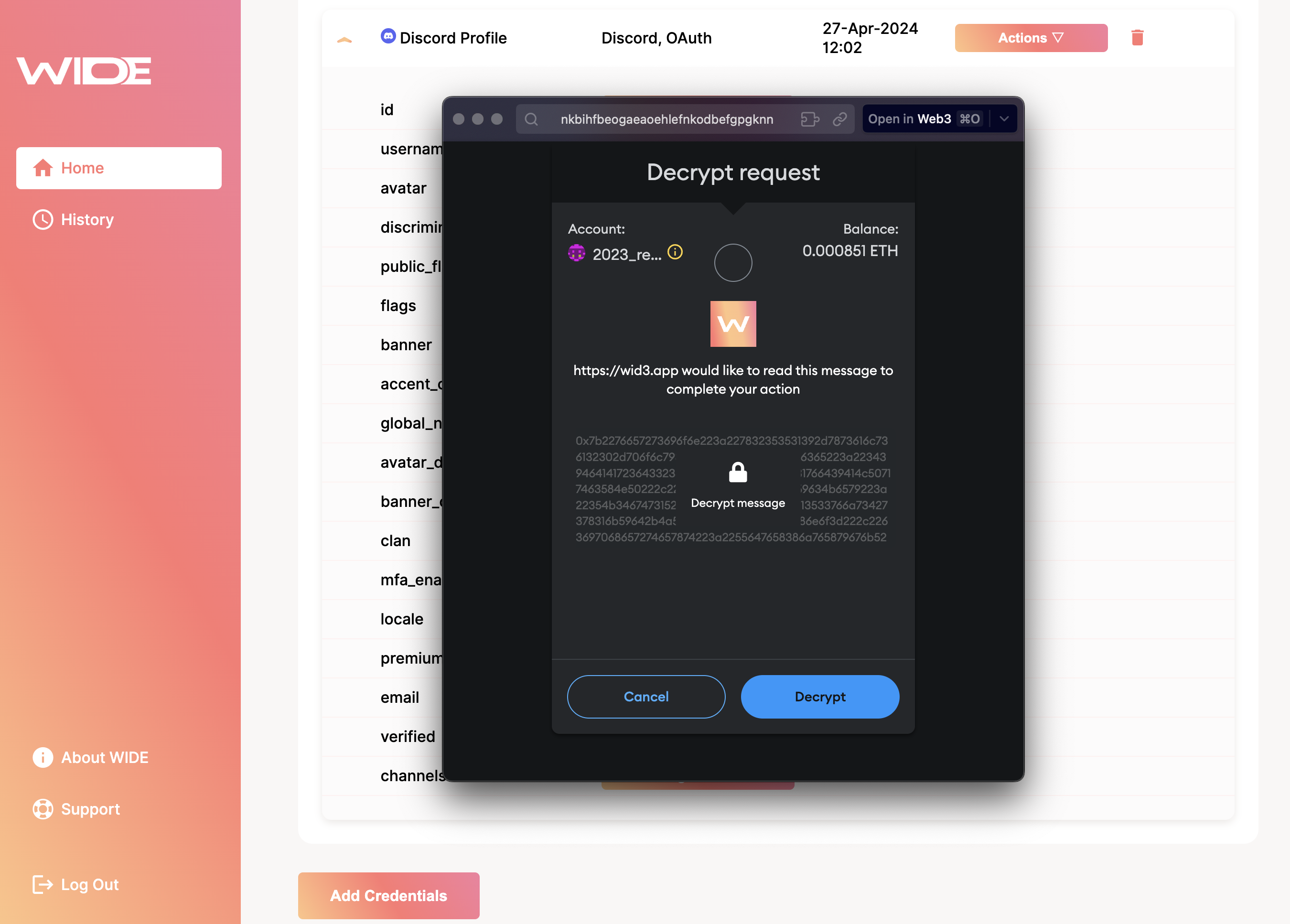The width and height of the screenshot is (1290, 924).
Task: Close the MetaMask popup window
Action: point(459,119)
